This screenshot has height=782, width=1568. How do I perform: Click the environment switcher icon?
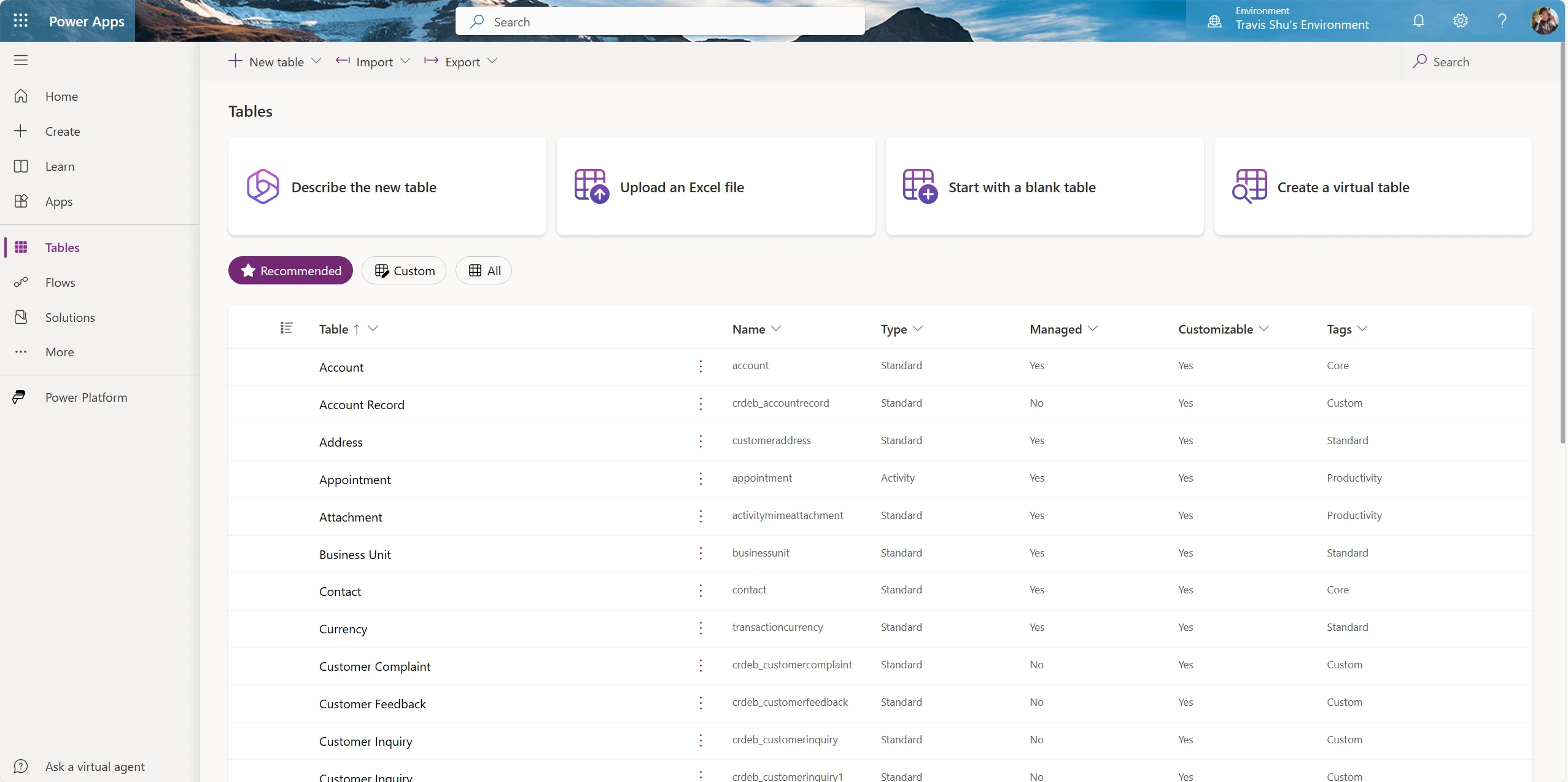(1216, 20)
